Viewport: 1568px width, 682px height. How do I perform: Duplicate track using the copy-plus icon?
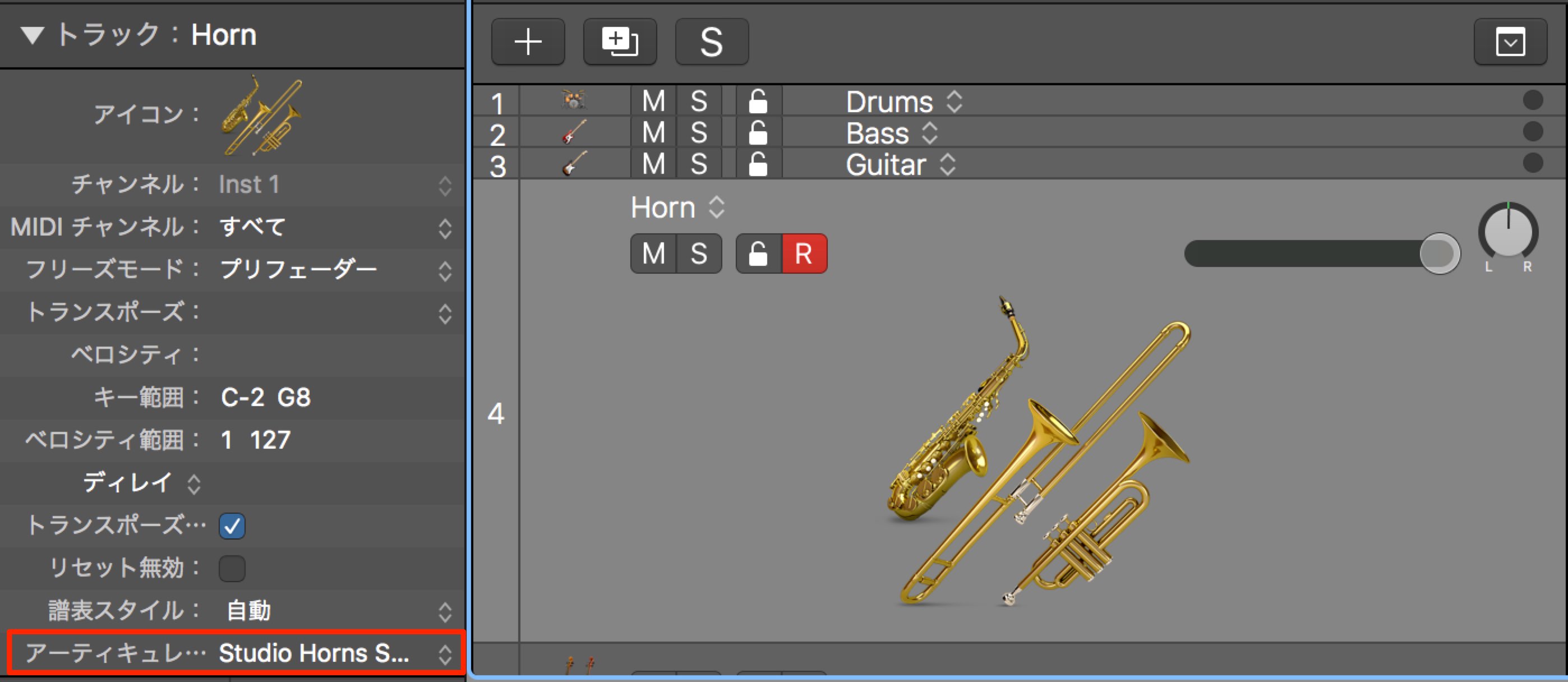point(620,42)
